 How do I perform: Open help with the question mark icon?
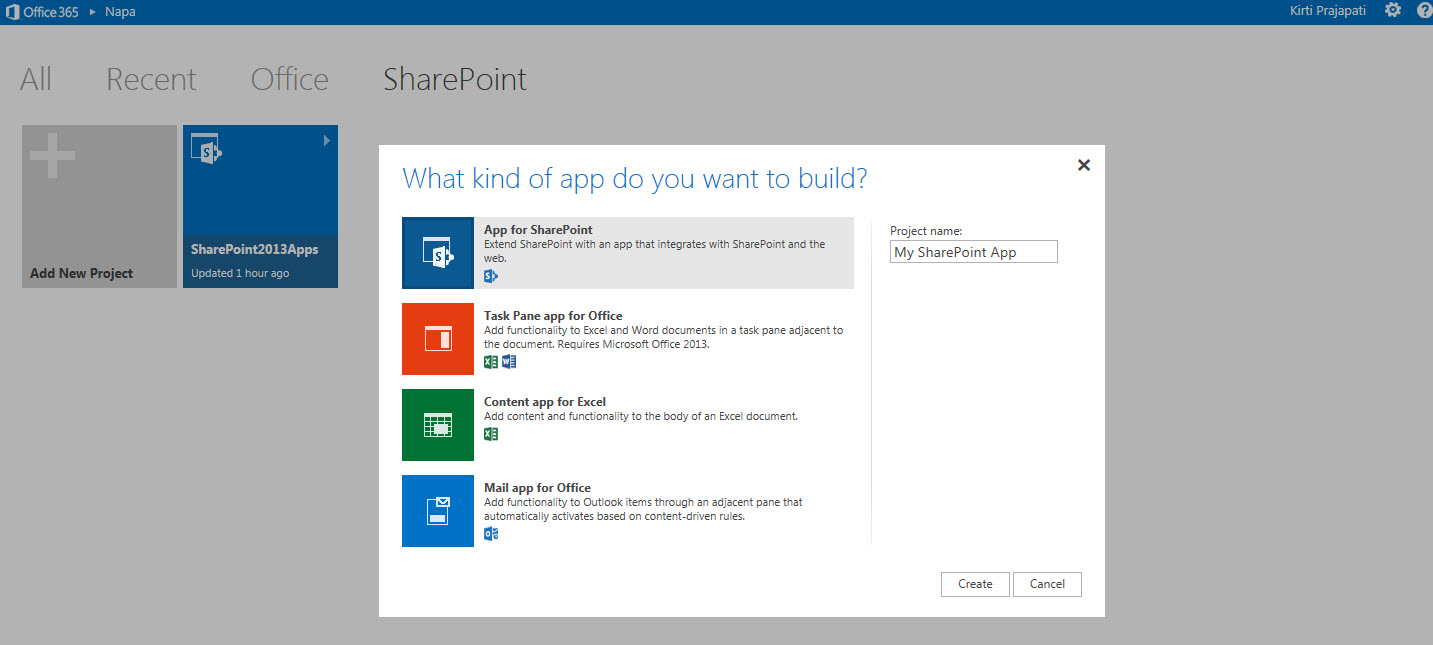tap(1424, 11)
